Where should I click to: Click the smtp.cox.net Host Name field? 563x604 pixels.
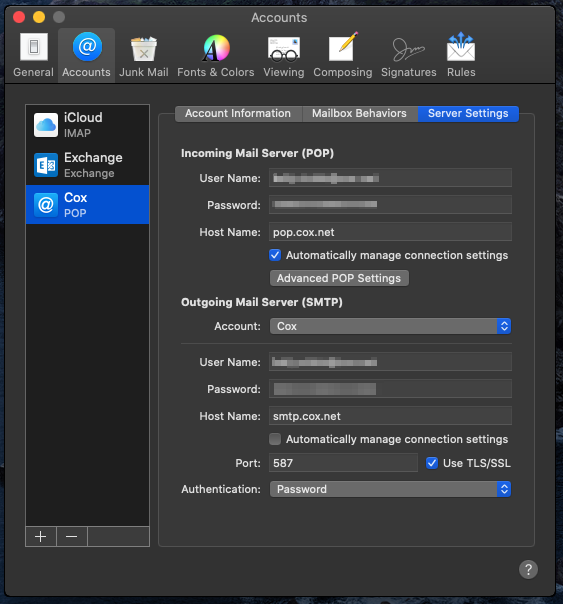pyautogui.click(x=390, y=416)
